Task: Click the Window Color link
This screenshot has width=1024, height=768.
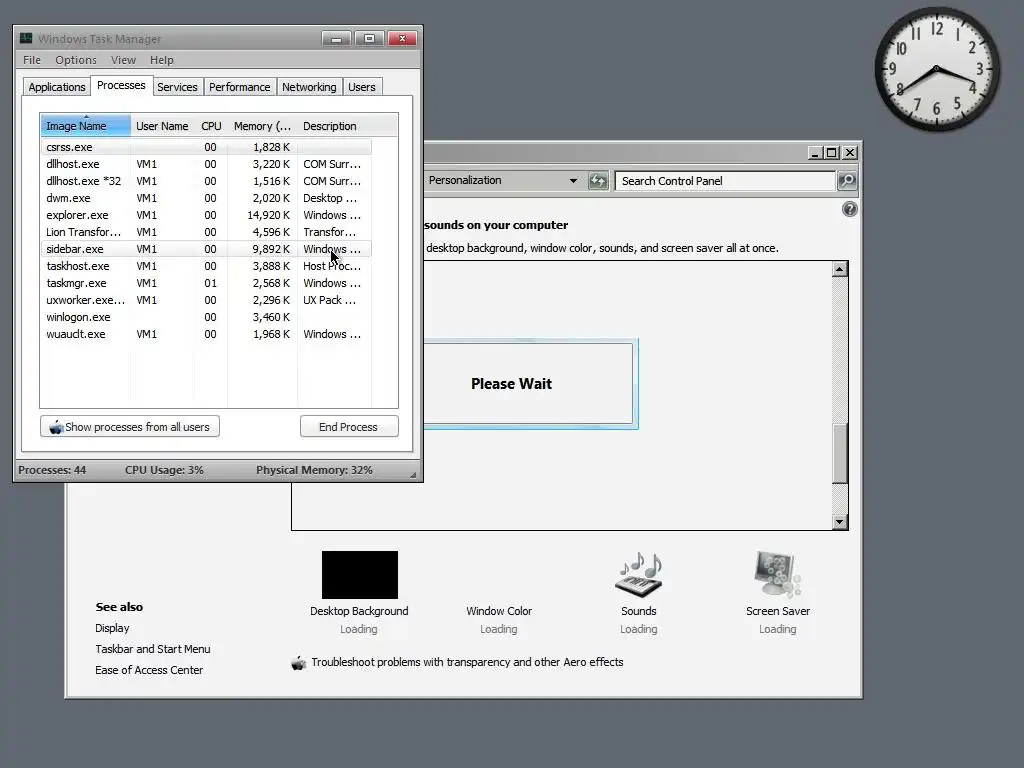Action: [499, 611]
